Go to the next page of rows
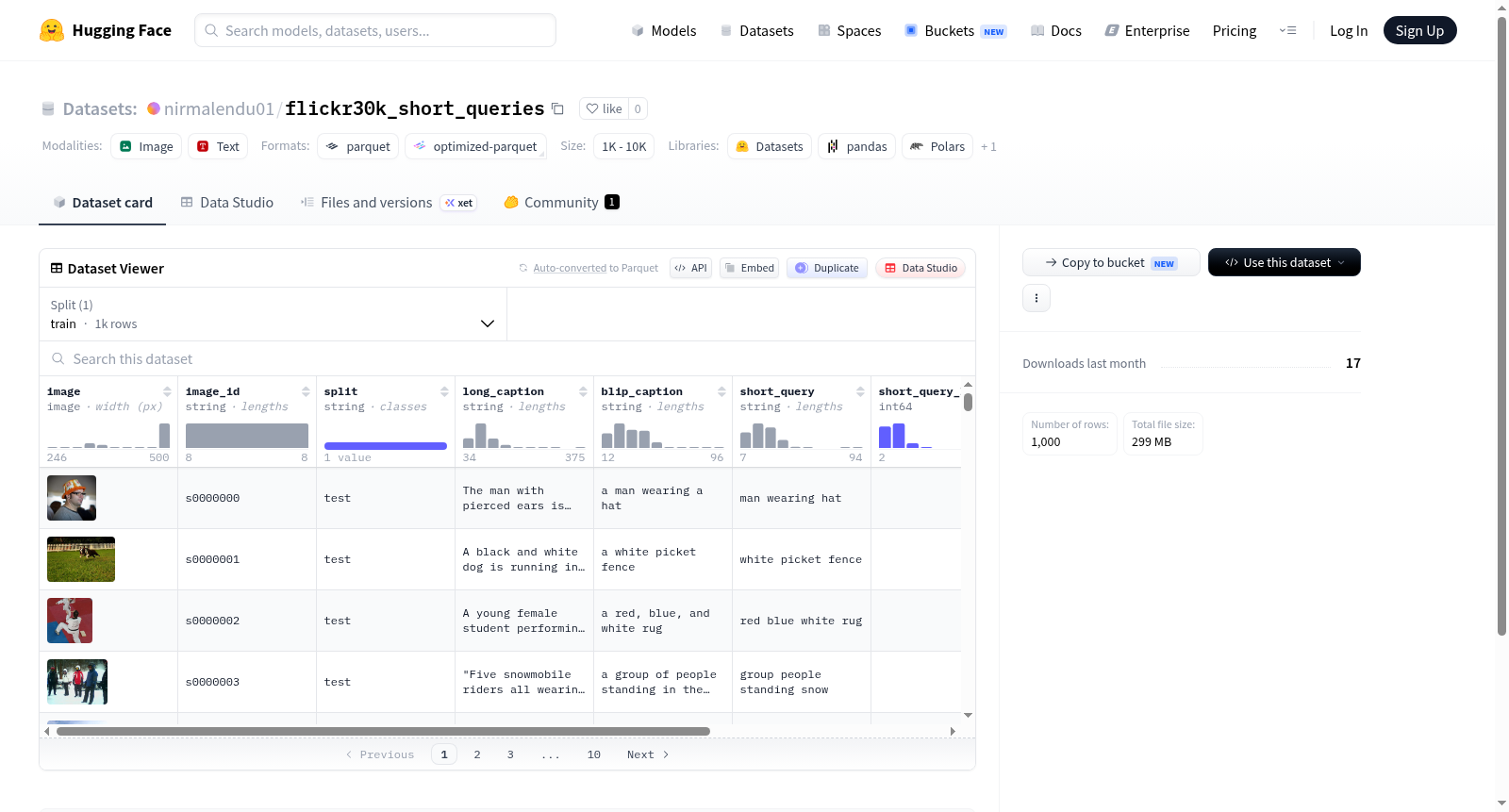The image size is (1509, 812). pos(648,754)
